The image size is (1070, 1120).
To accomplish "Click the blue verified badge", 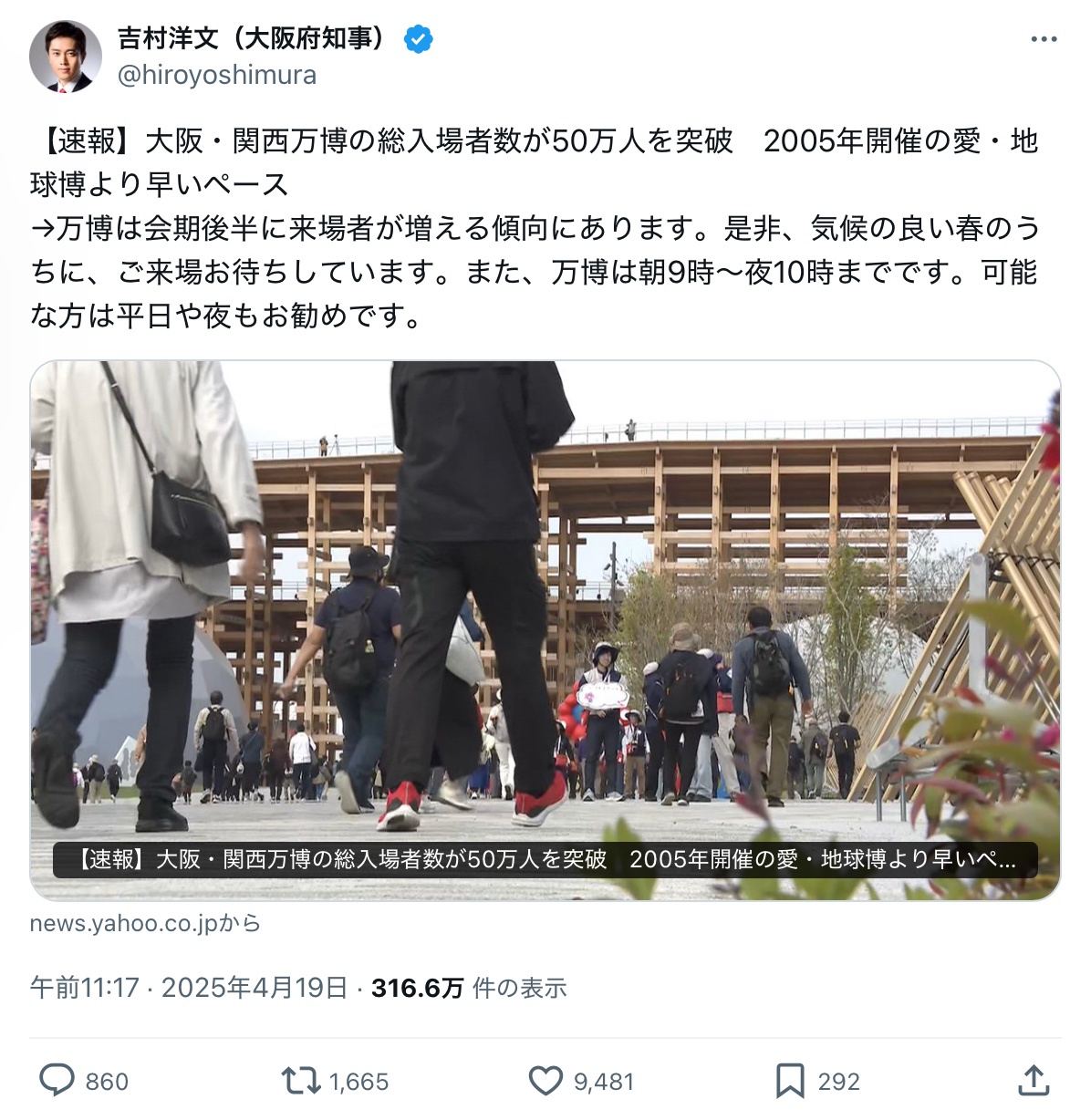I will (x=418, y=39).
